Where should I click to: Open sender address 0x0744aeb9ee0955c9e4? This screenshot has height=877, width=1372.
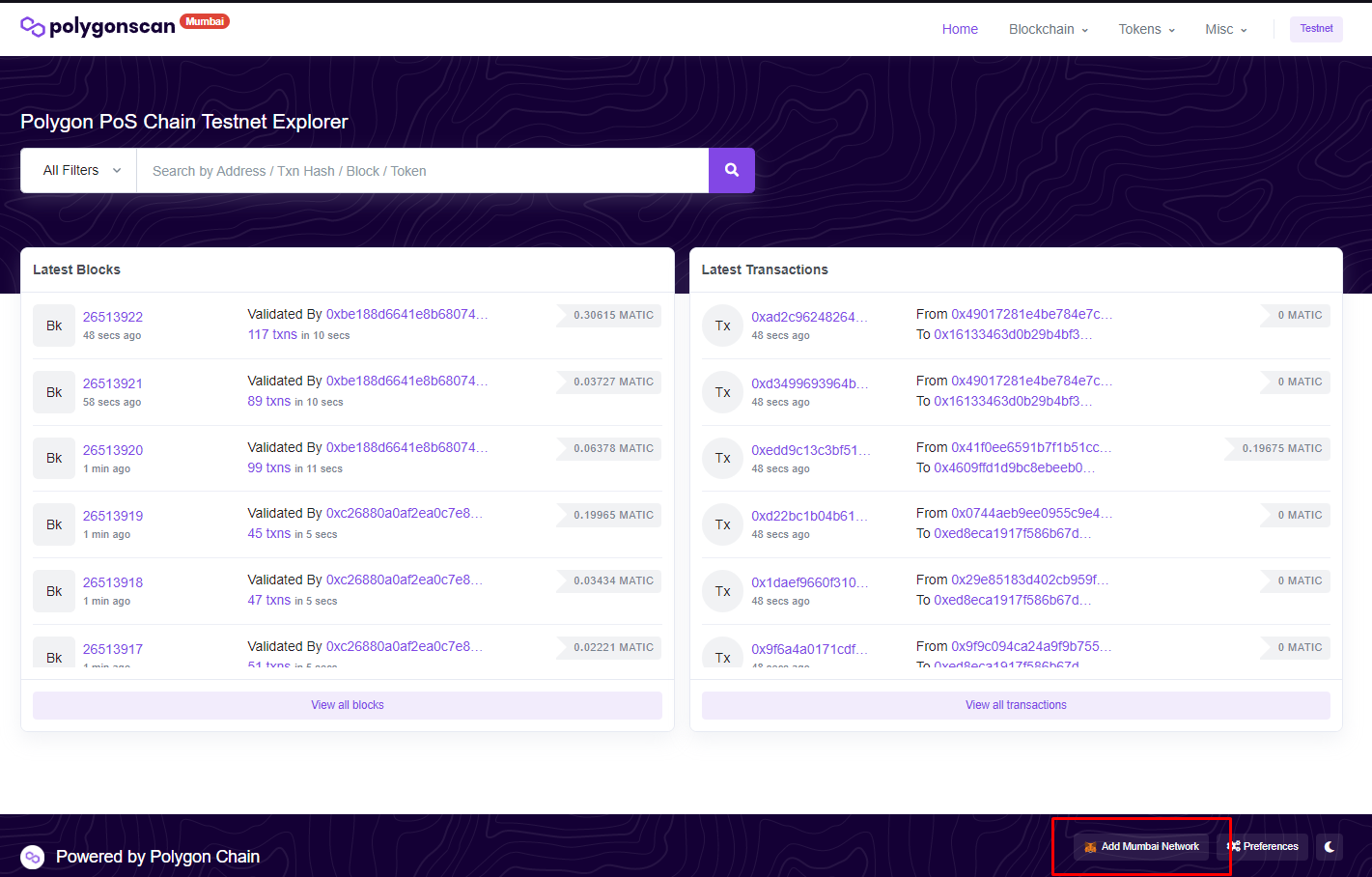(x=1031, y=513)
